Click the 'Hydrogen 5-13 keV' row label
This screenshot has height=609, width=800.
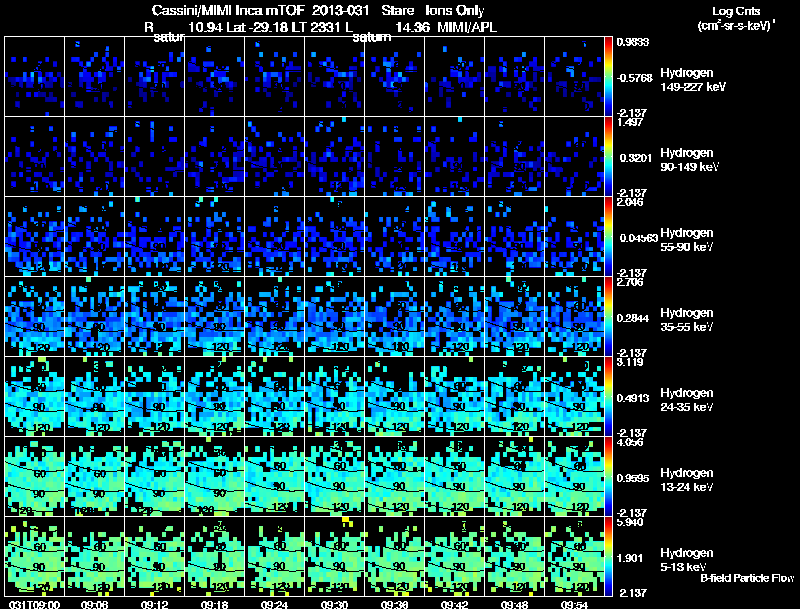(687, 560)
